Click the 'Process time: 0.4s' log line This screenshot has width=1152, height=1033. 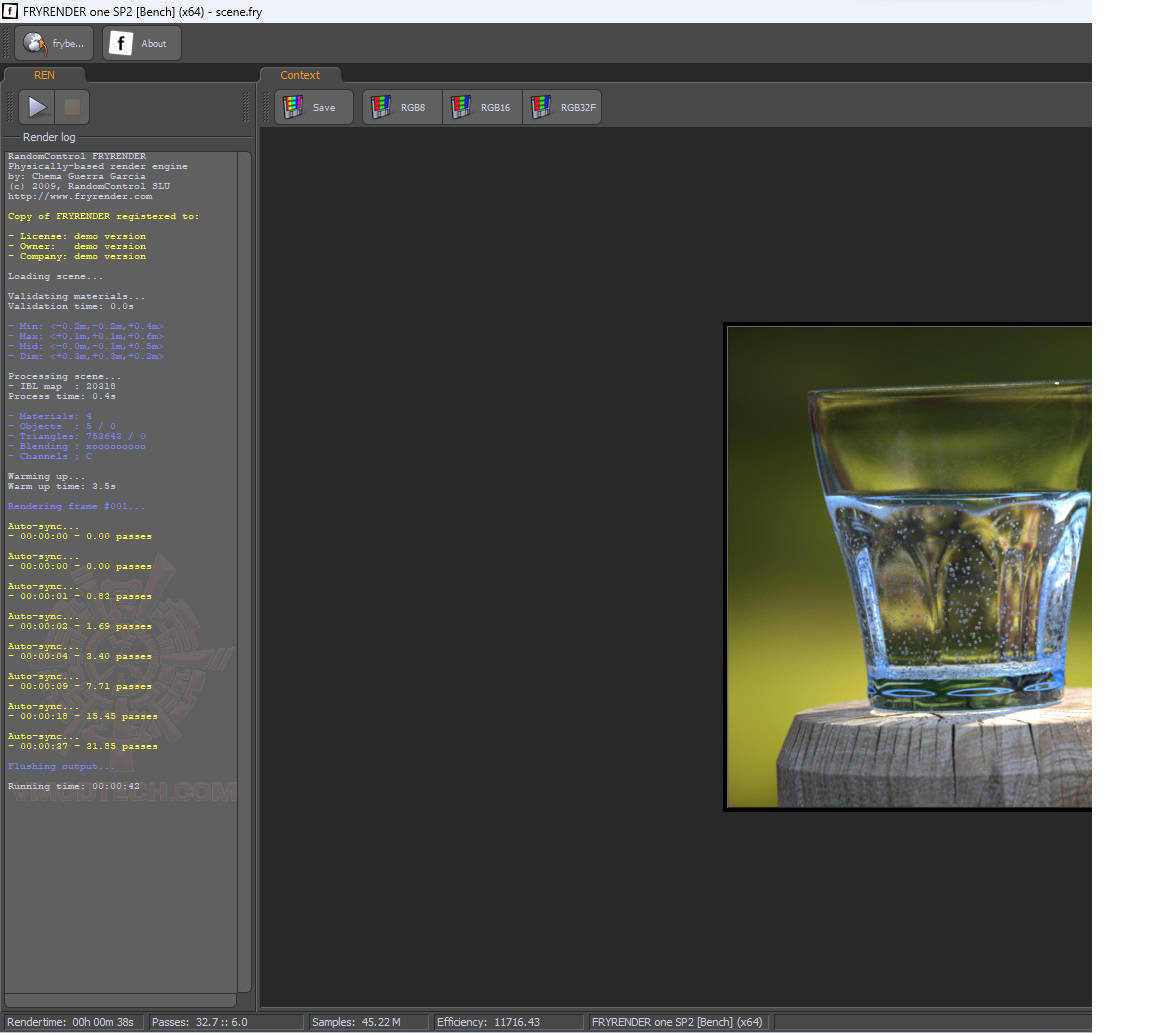62,396
